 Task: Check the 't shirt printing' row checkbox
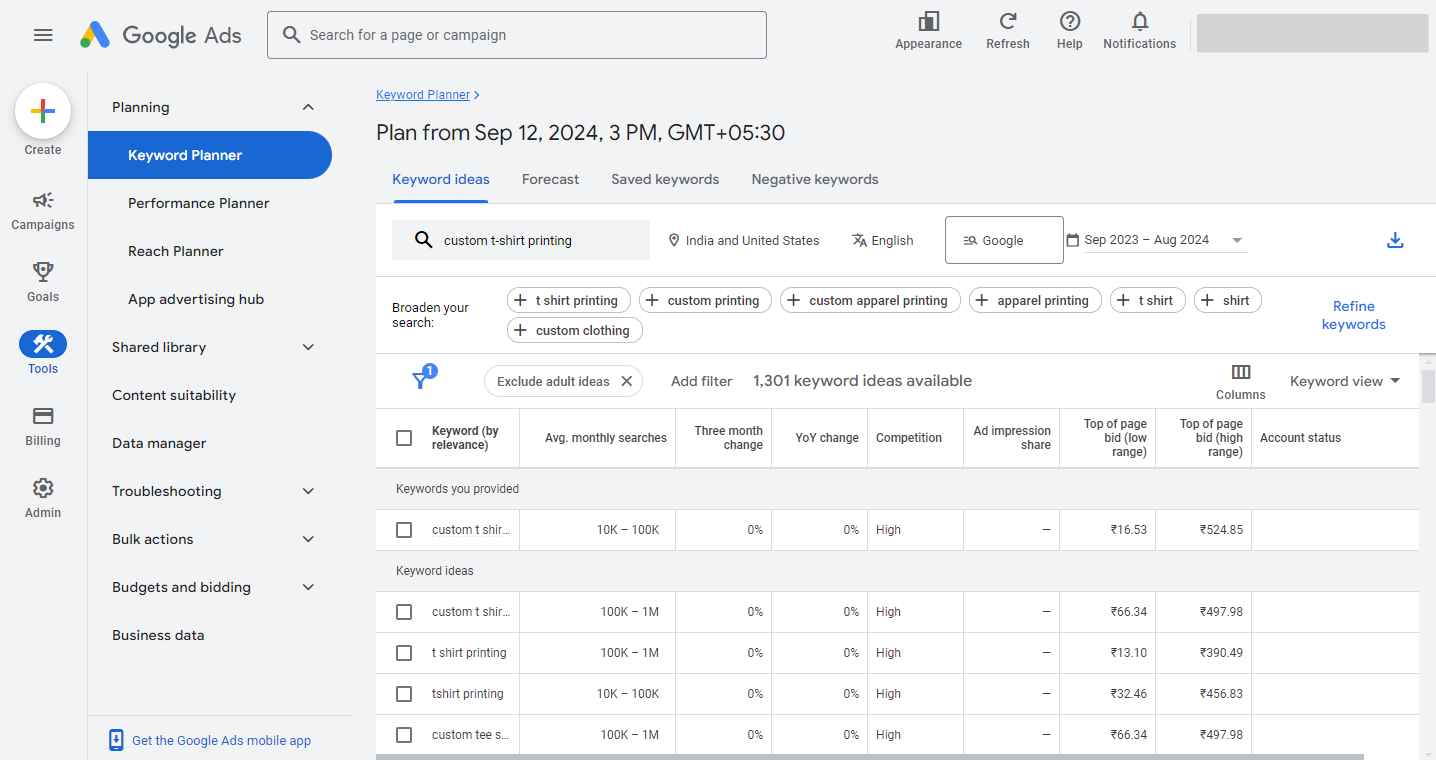404,653
